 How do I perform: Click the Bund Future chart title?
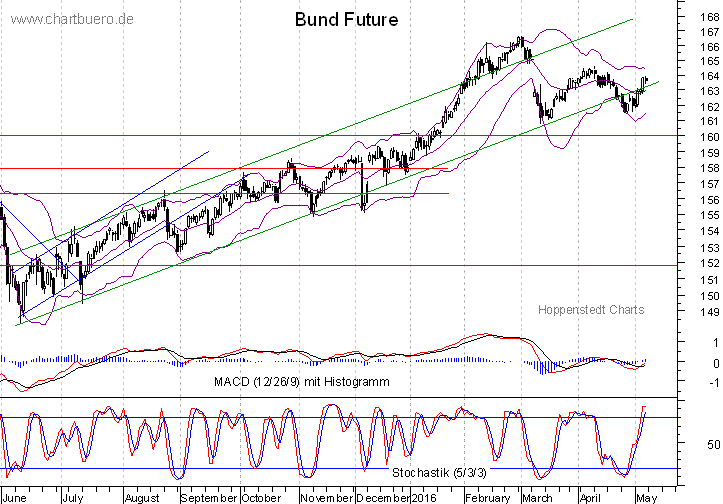(x=346, y=19)
